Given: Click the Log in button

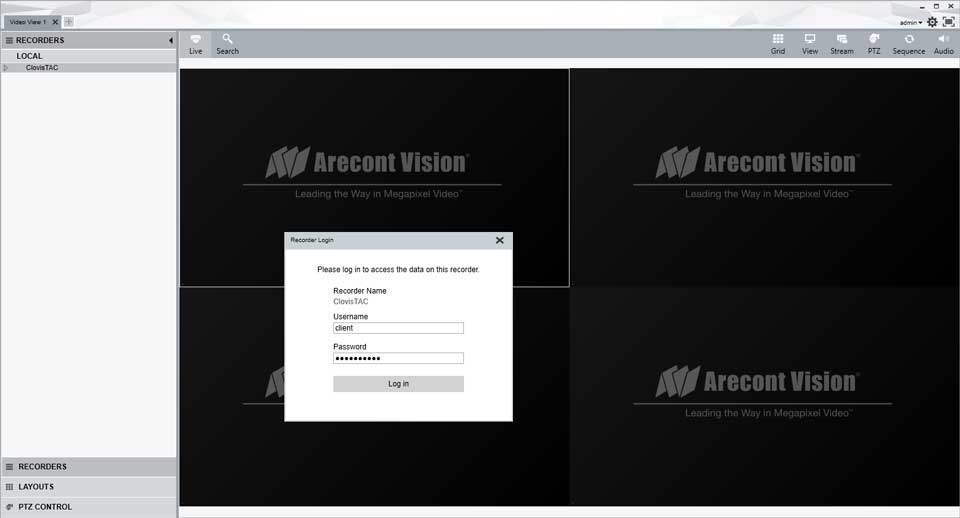Looking at the screenshot, I should pos(398,384).
